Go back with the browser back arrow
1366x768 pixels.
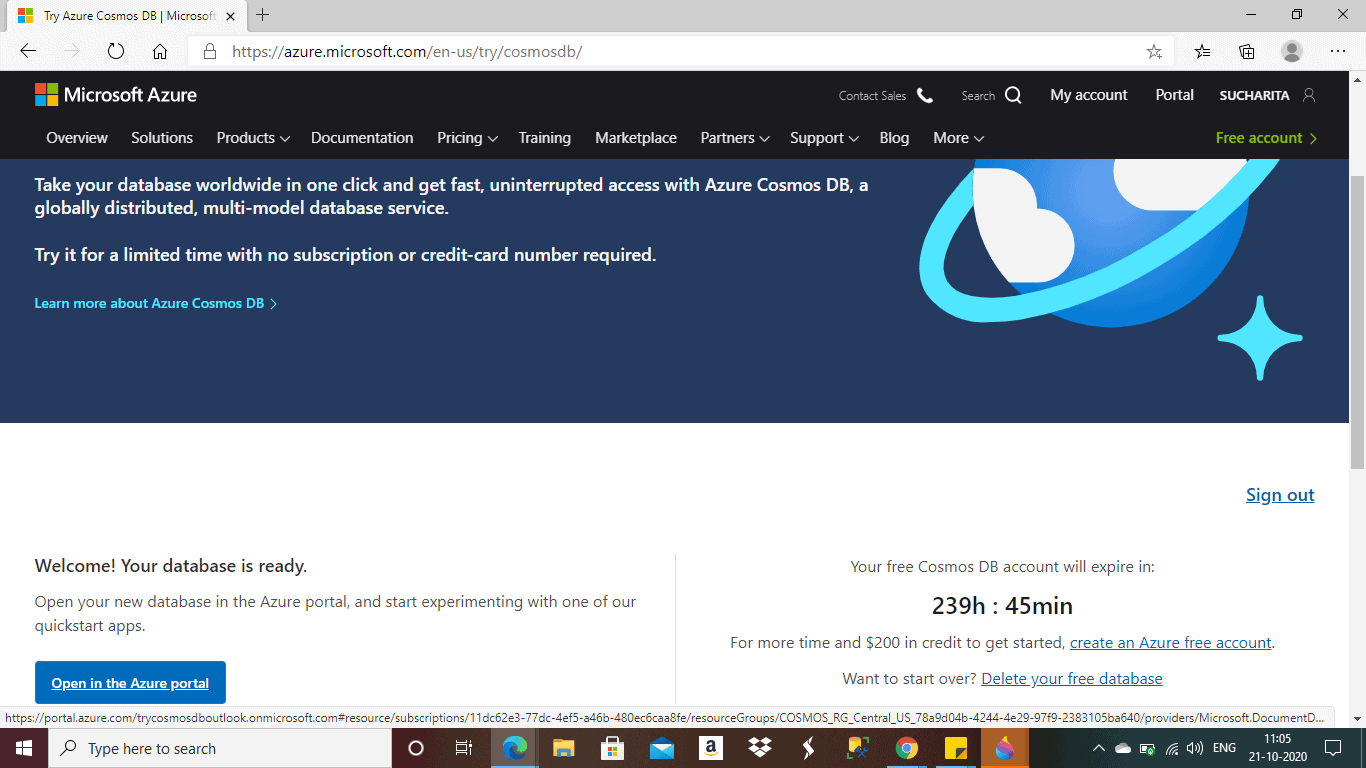tap(28, 51)
